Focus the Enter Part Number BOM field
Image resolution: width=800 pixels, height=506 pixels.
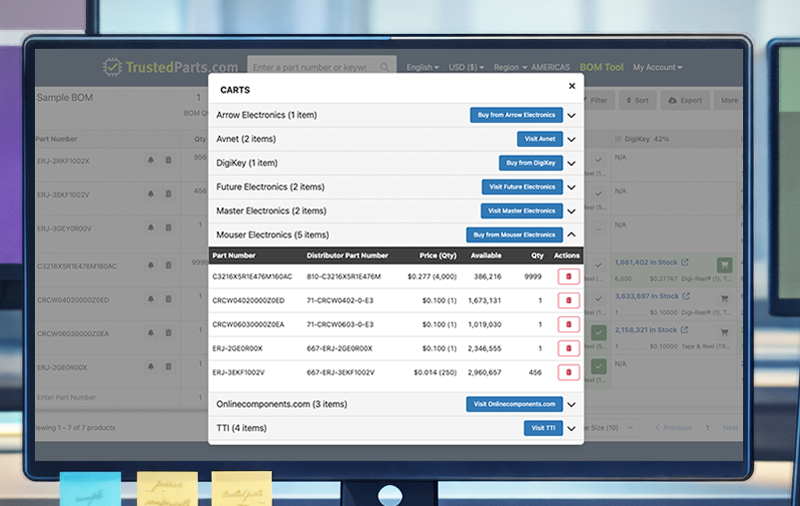(x=107, y=397)
